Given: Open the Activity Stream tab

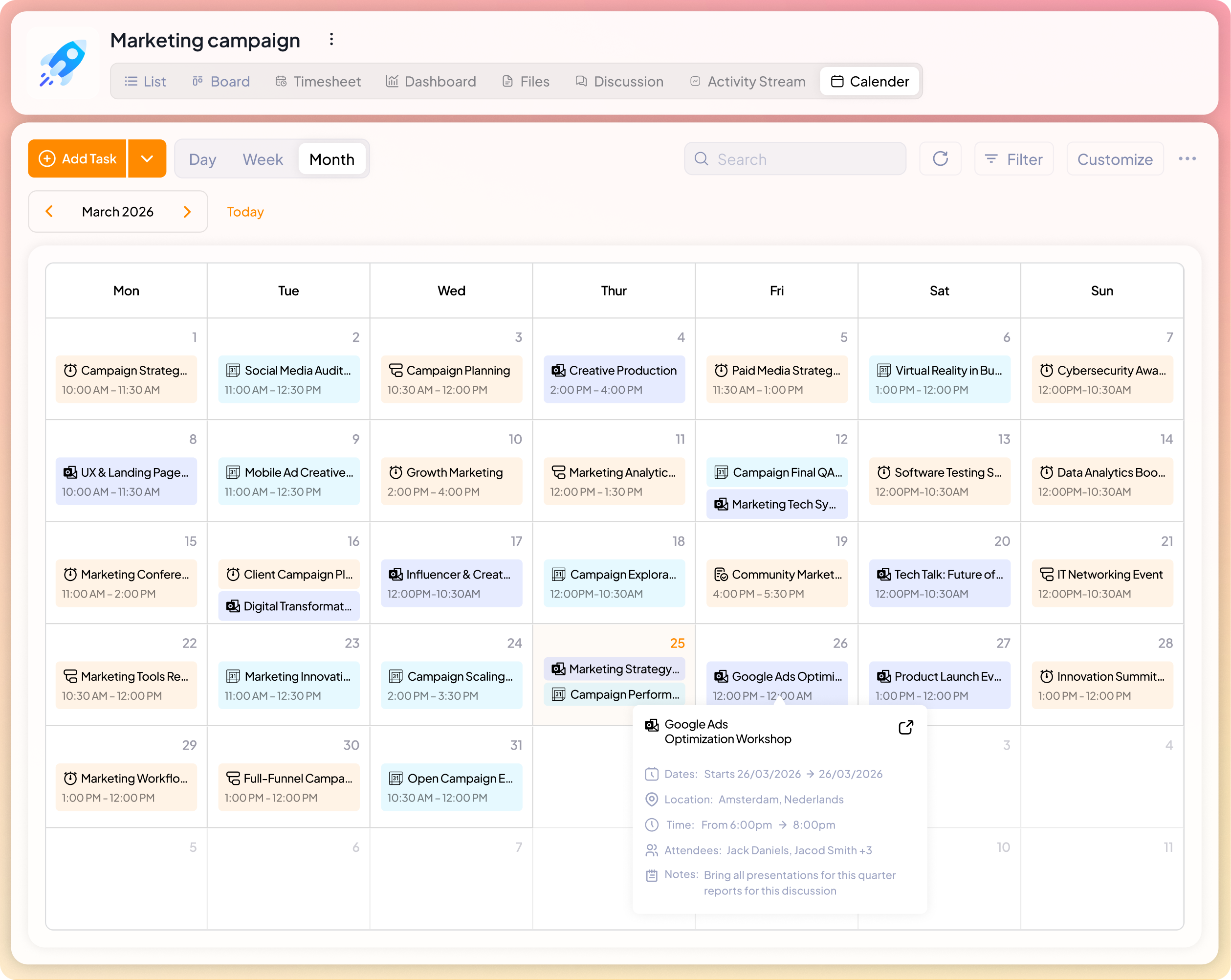Looking at the screenshot, I should (x=748, y=81).
